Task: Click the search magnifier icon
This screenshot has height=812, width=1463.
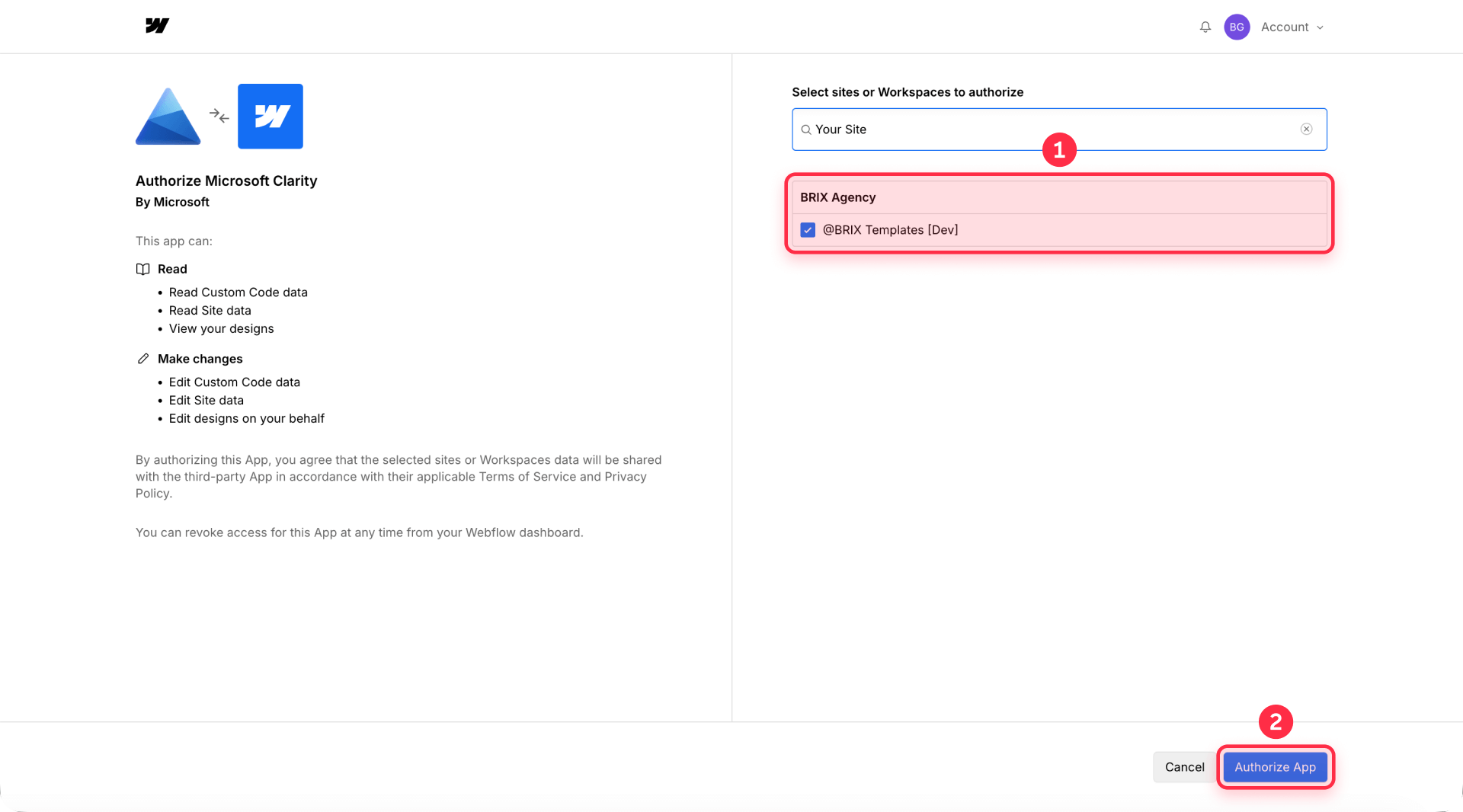Action: 806,129
